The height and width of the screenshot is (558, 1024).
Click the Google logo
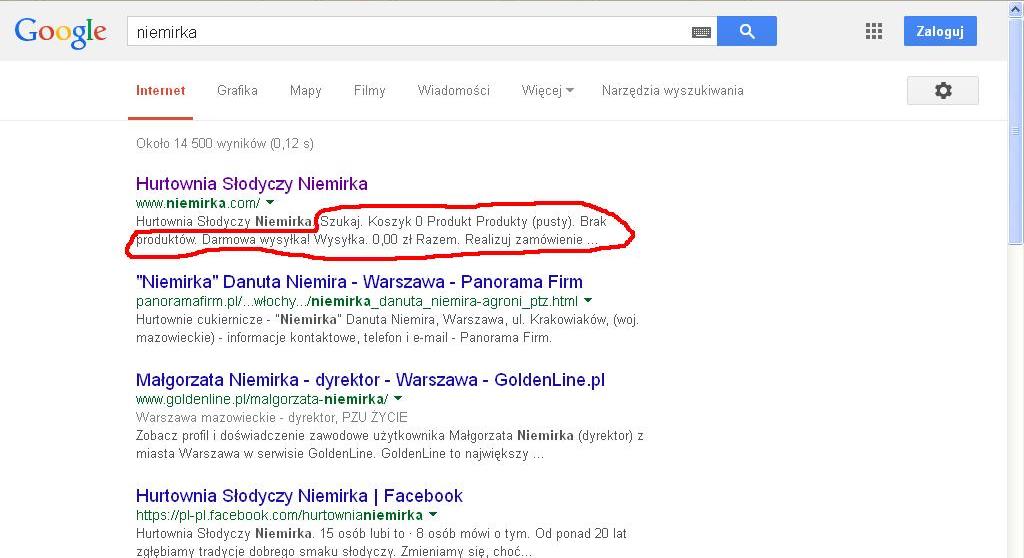tap(60, 32)
